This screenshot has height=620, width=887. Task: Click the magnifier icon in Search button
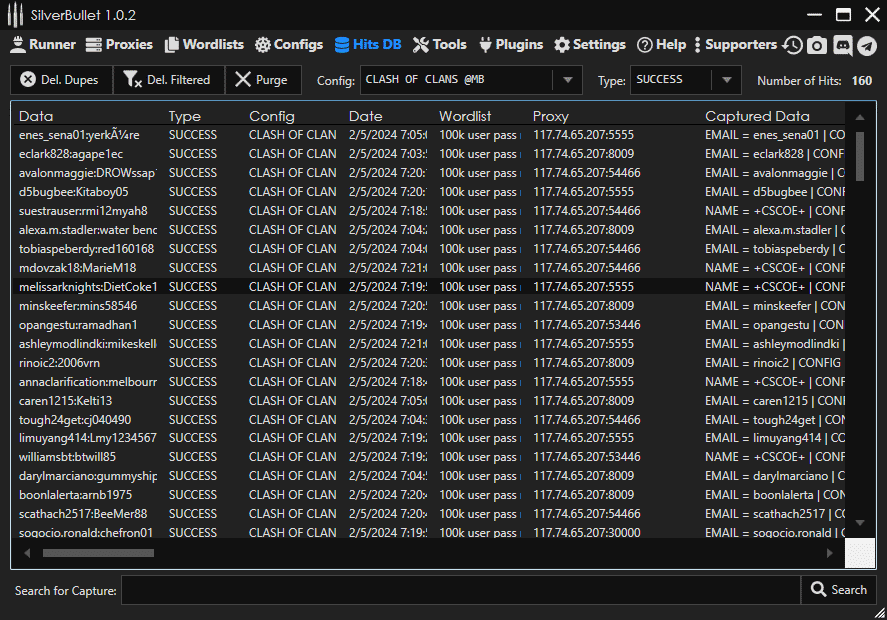coord(818,590)
